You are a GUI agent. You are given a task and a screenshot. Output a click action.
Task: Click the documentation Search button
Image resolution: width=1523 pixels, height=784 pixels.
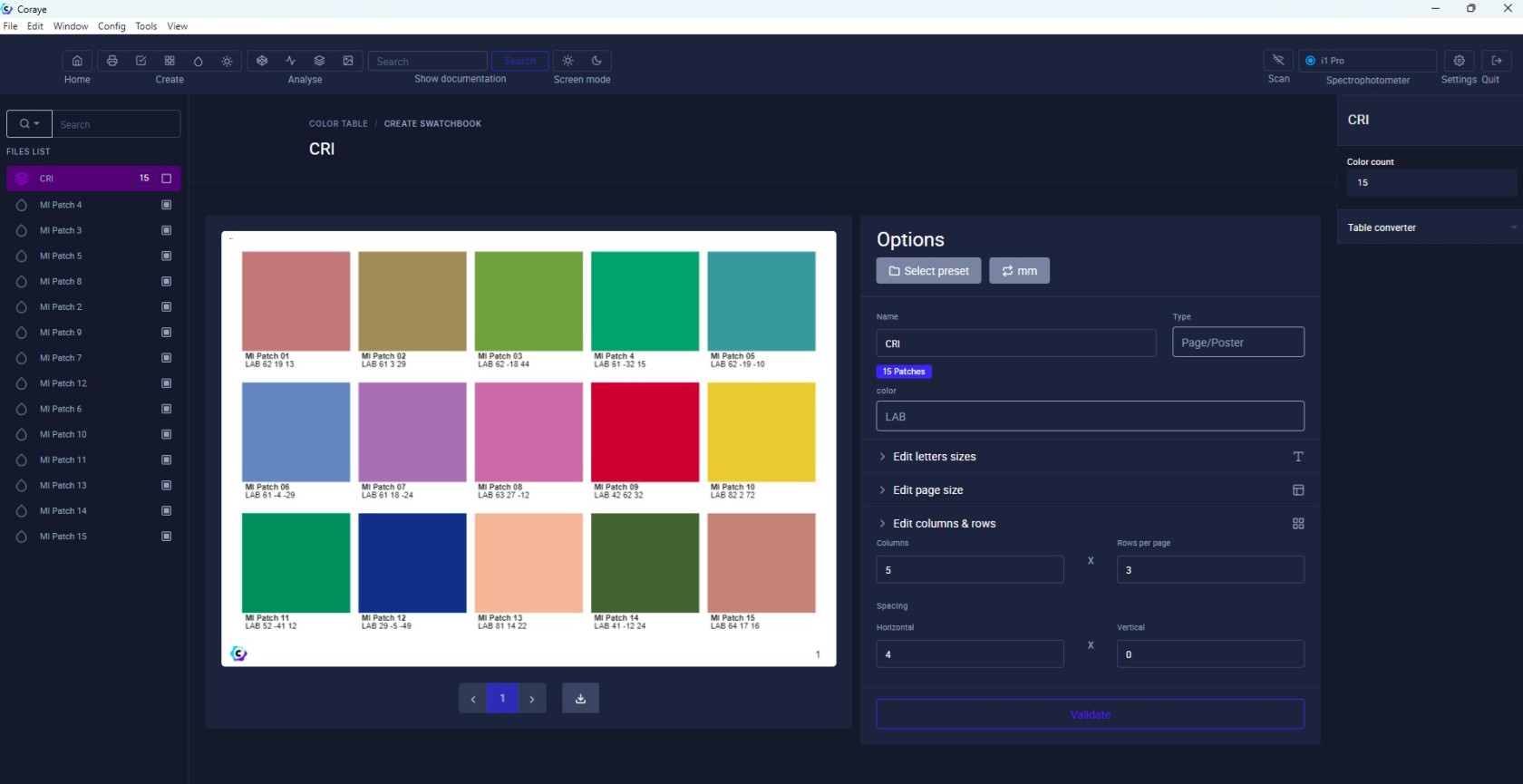pos(519,61)
